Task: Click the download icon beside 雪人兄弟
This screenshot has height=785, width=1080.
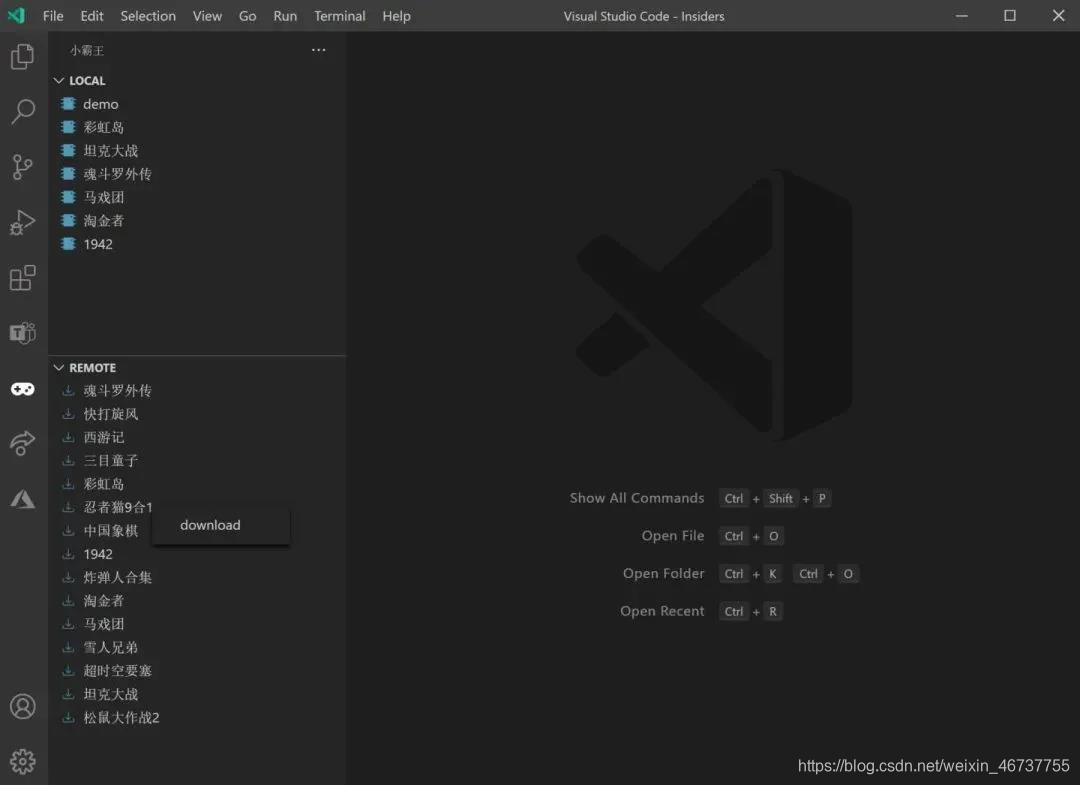Action: coord(68,647)
